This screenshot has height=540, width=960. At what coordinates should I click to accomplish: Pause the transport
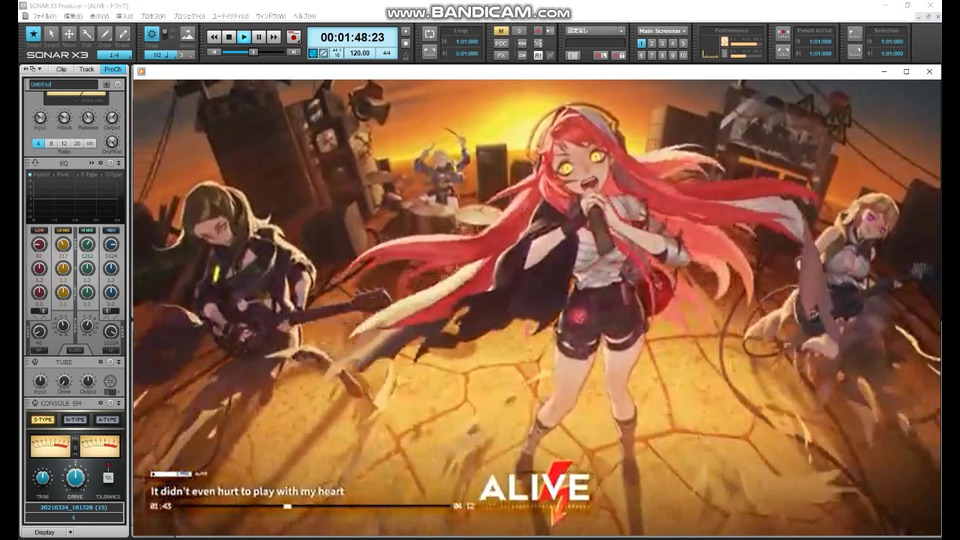click(x=259, y=37)
